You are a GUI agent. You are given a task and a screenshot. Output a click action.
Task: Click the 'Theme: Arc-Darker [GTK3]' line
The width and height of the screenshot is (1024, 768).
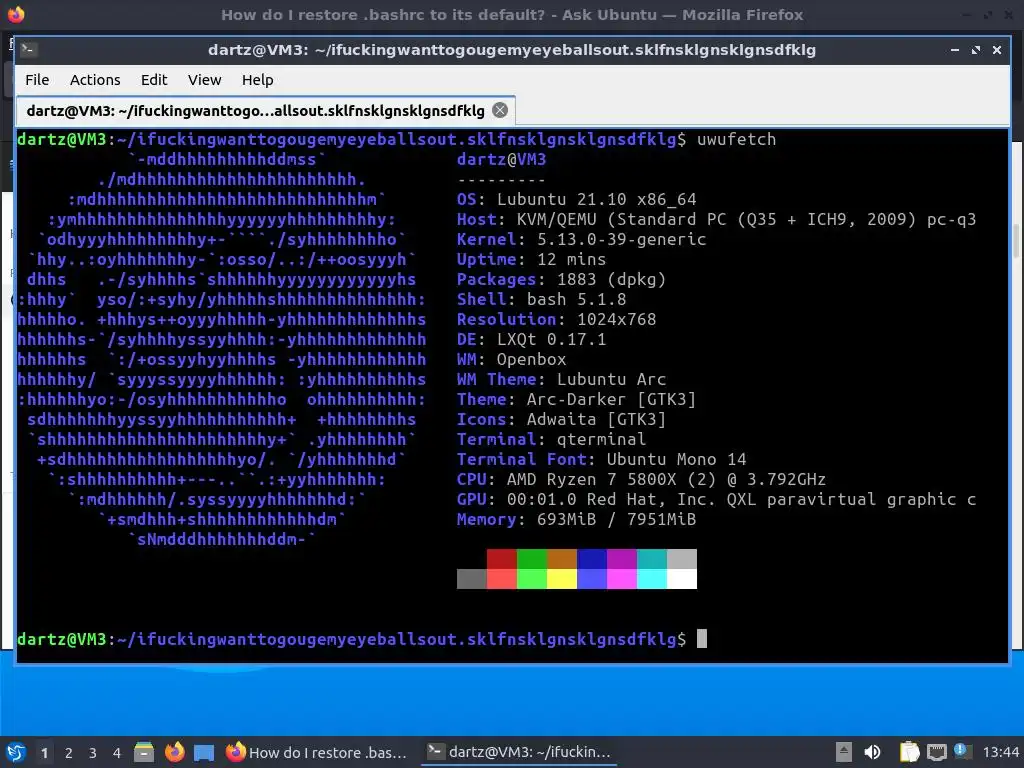coord(577,399)
